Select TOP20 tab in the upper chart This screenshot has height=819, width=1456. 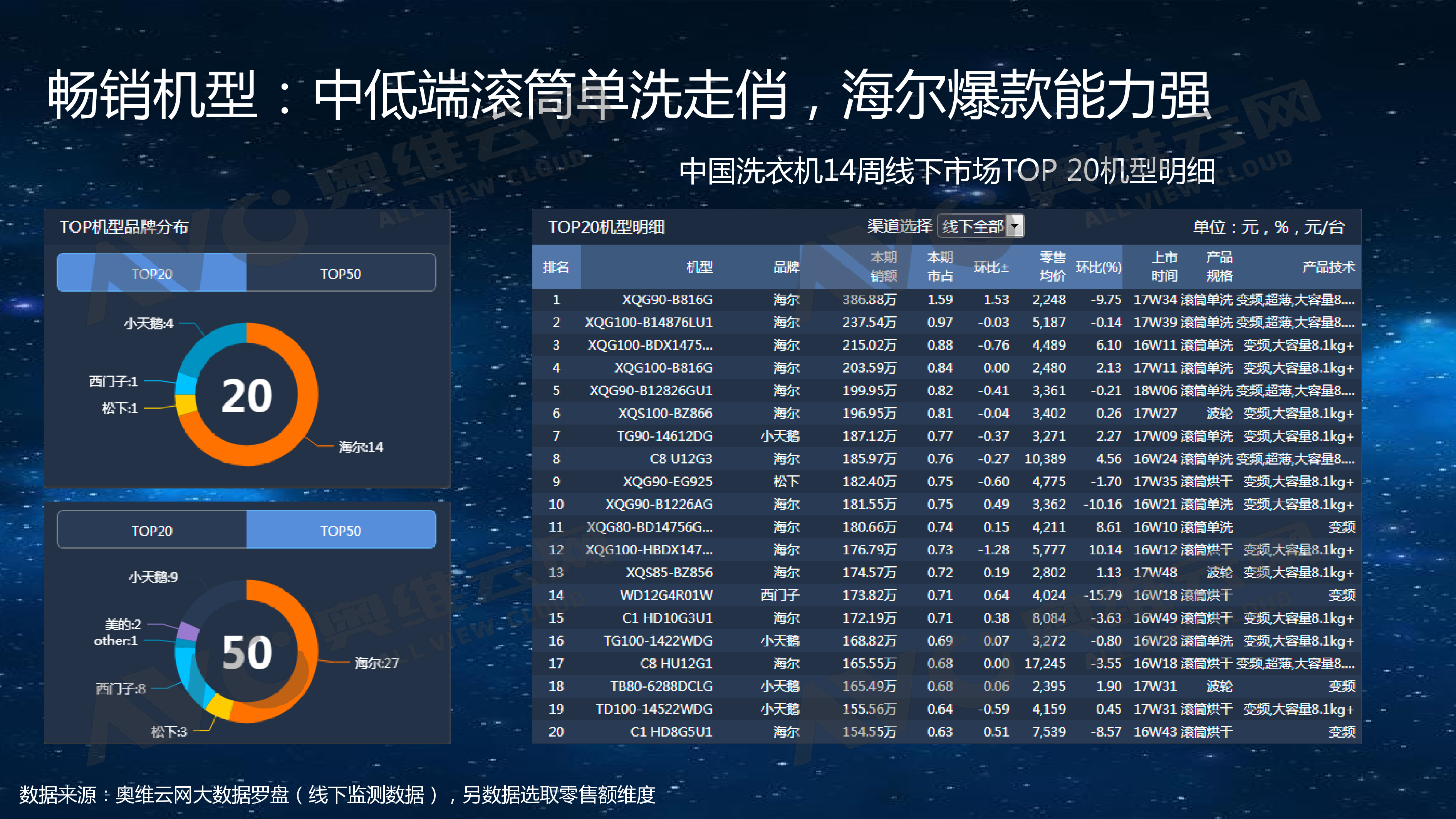point(151,274)
